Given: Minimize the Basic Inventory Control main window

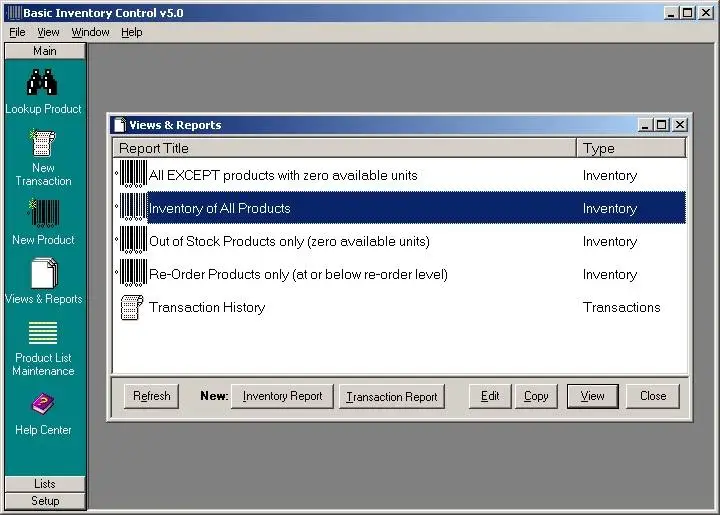Looking at the screenshot, I should [x=671, y=13].
